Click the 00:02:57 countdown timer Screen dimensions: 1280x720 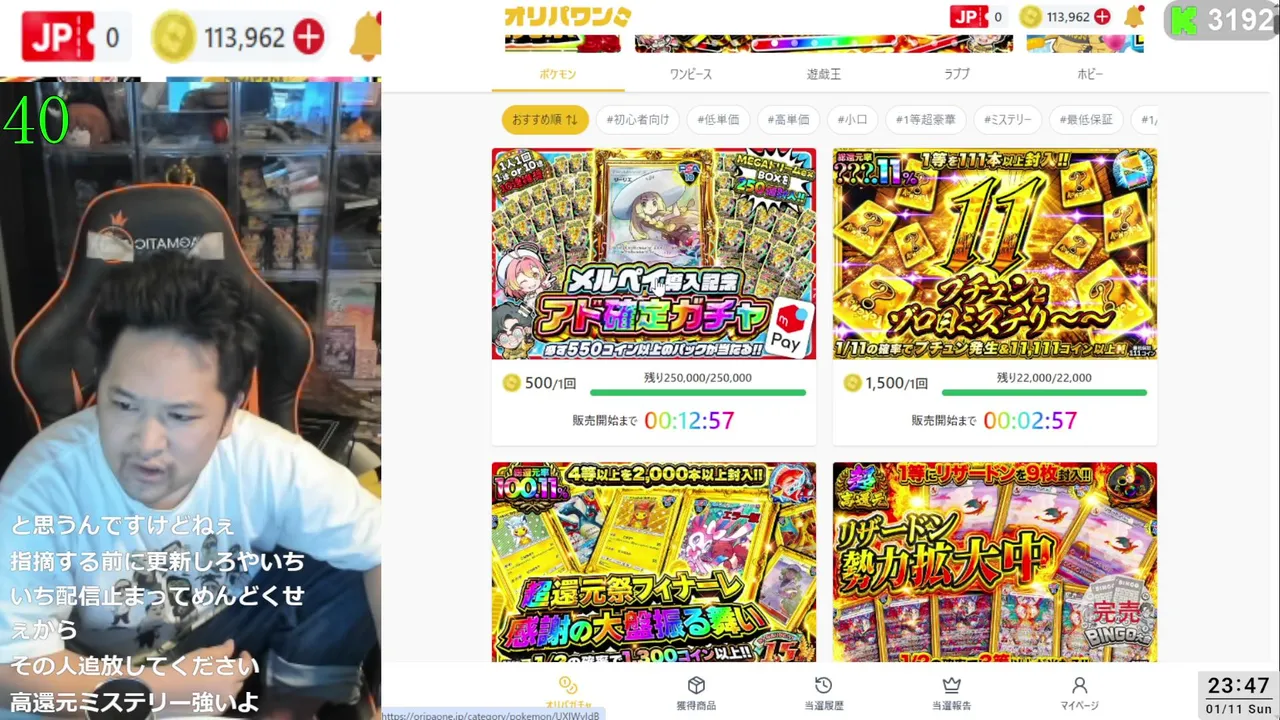pyautogui.click(x=1030, y=421)
